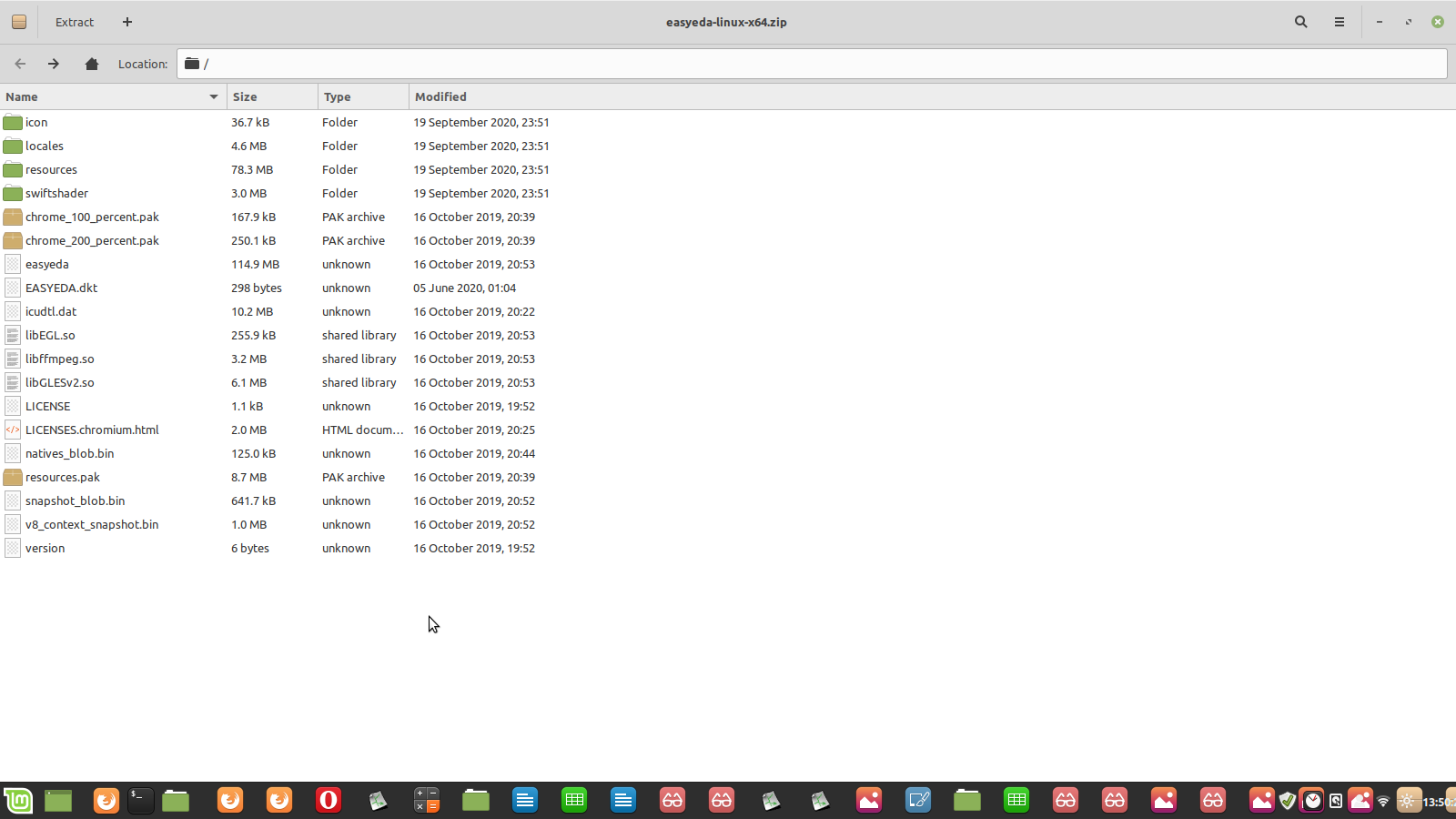Screen dimensions: 1456x819
Task: Select the snapshot_blob.bin file name
Action: pos(76,500)
